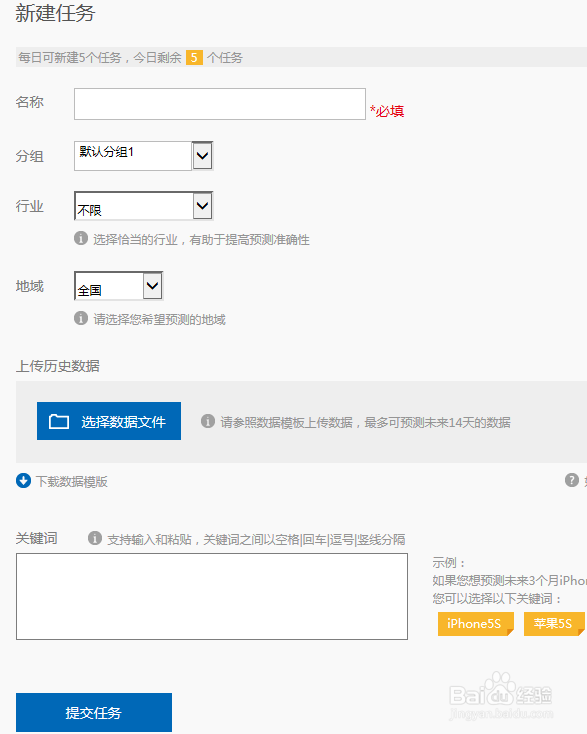The height and width of the screenshot is (734, 587).
Task: Click the info icon beside 选择恰当的行业 hint
Action: click(81, 238)
